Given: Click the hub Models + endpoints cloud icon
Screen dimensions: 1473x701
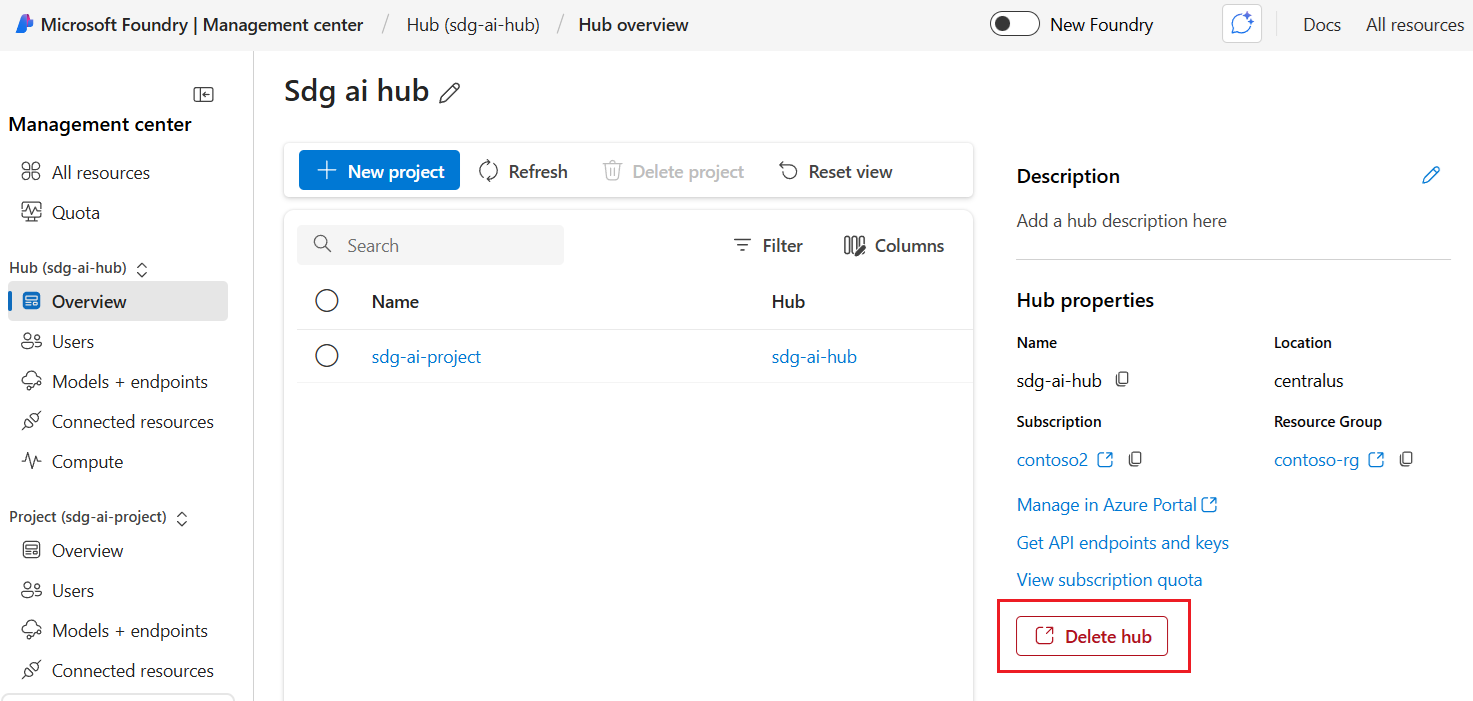Looking at the screenshot, I should click(x=31, y=381).
